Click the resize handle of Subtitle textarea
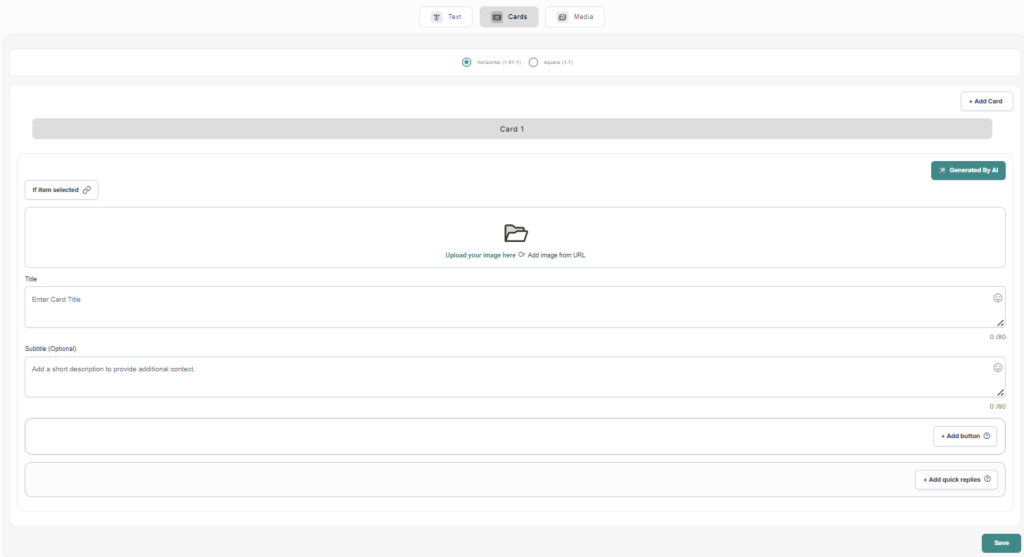The height and width of the screenshot is (557, 1024). click(x=1000, y=393)
